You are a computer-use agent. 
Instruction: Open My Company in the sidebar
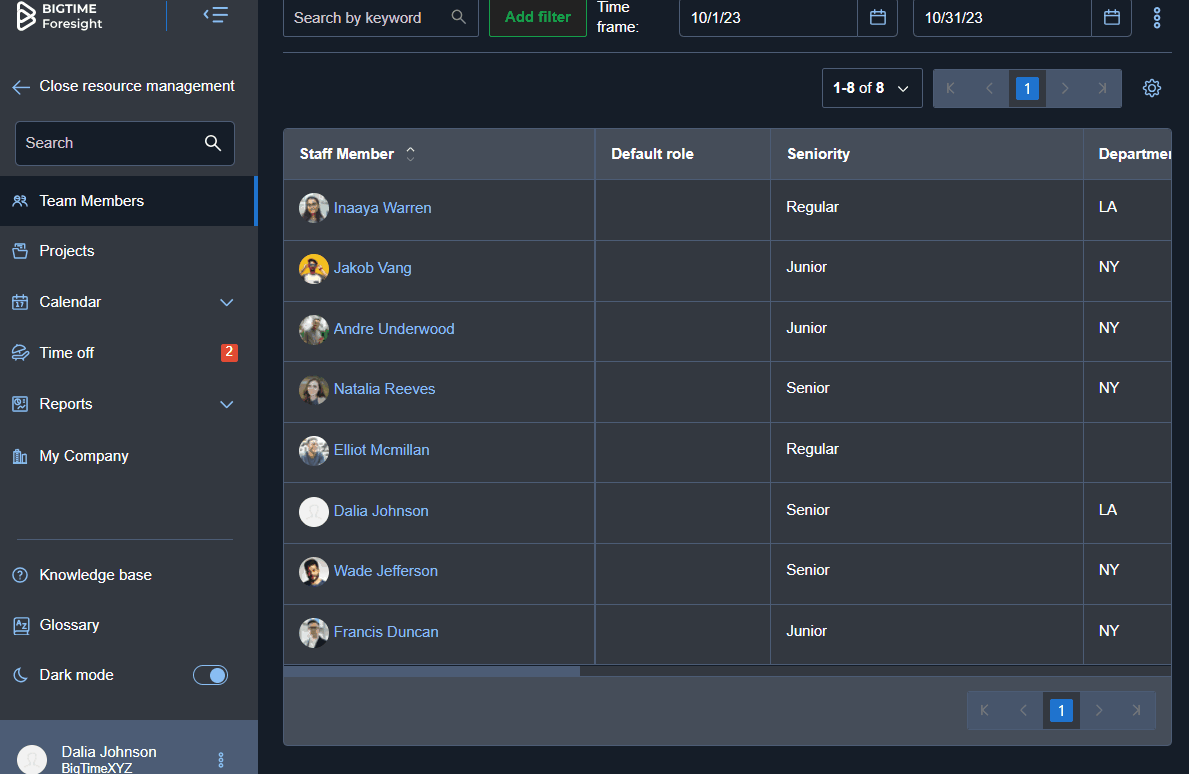[x=84, y=456]
